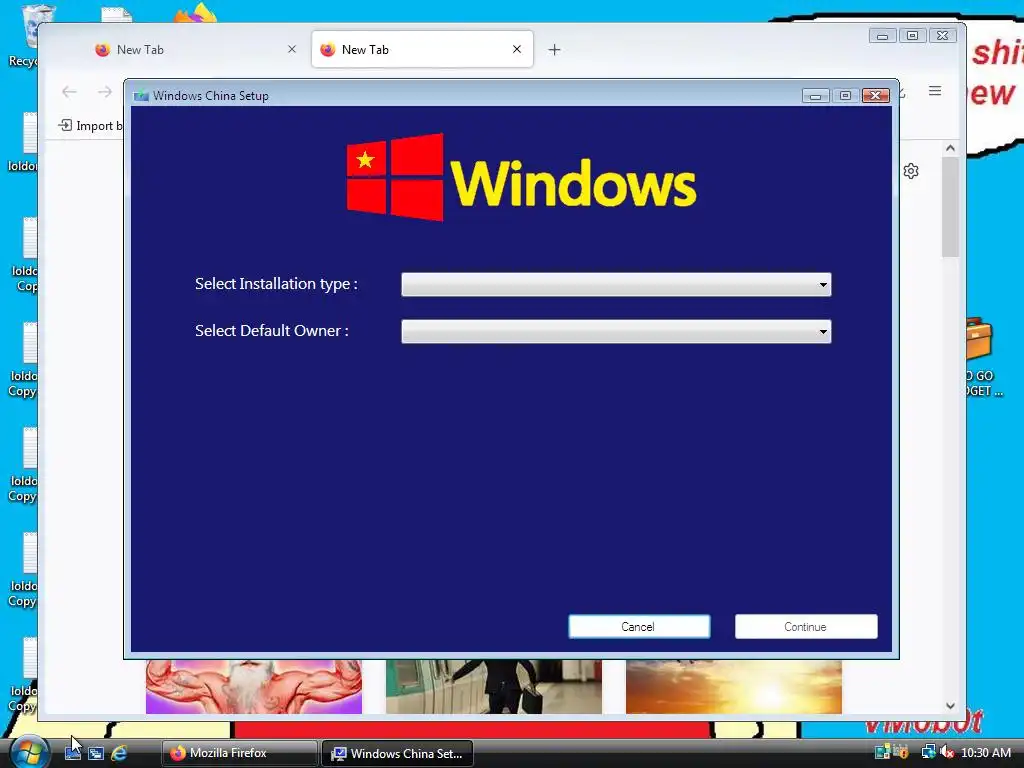
Task: Open the Firefox hamburger menu
Action: (x=935, y=91)
